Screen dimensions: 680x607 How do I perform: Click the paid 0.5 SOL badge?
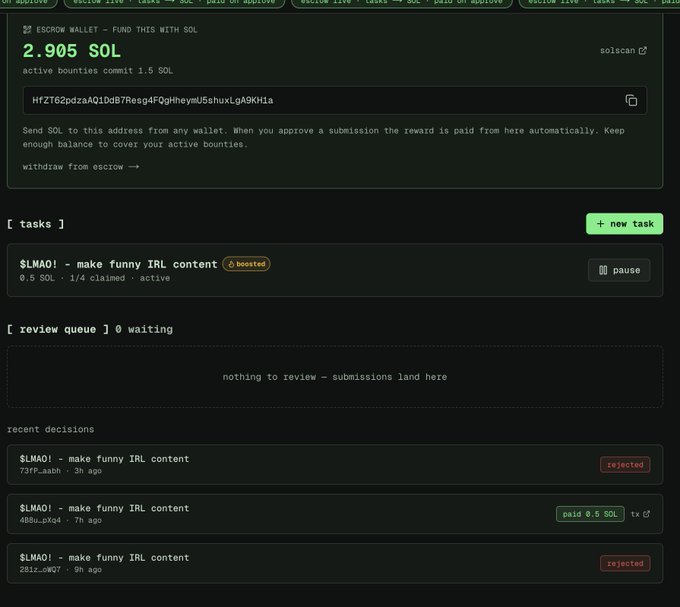coord(590,514)
